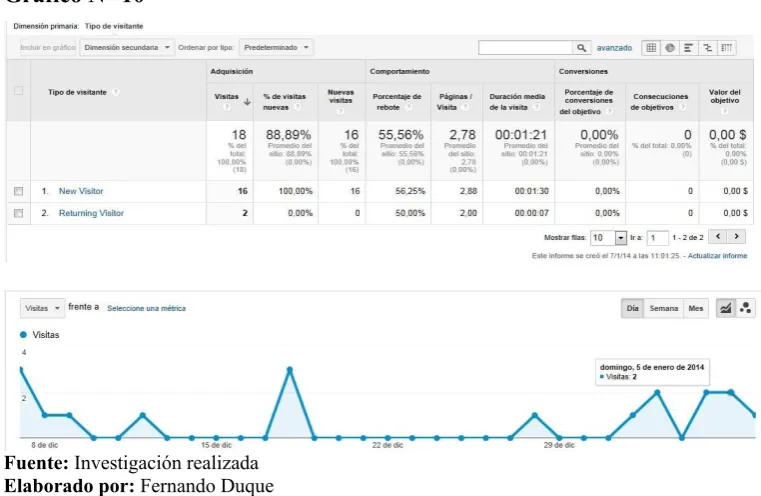The width and height of the screenshot is (761, 496).
Task: Click the Actualizar informe link
Action: (717, 255)
